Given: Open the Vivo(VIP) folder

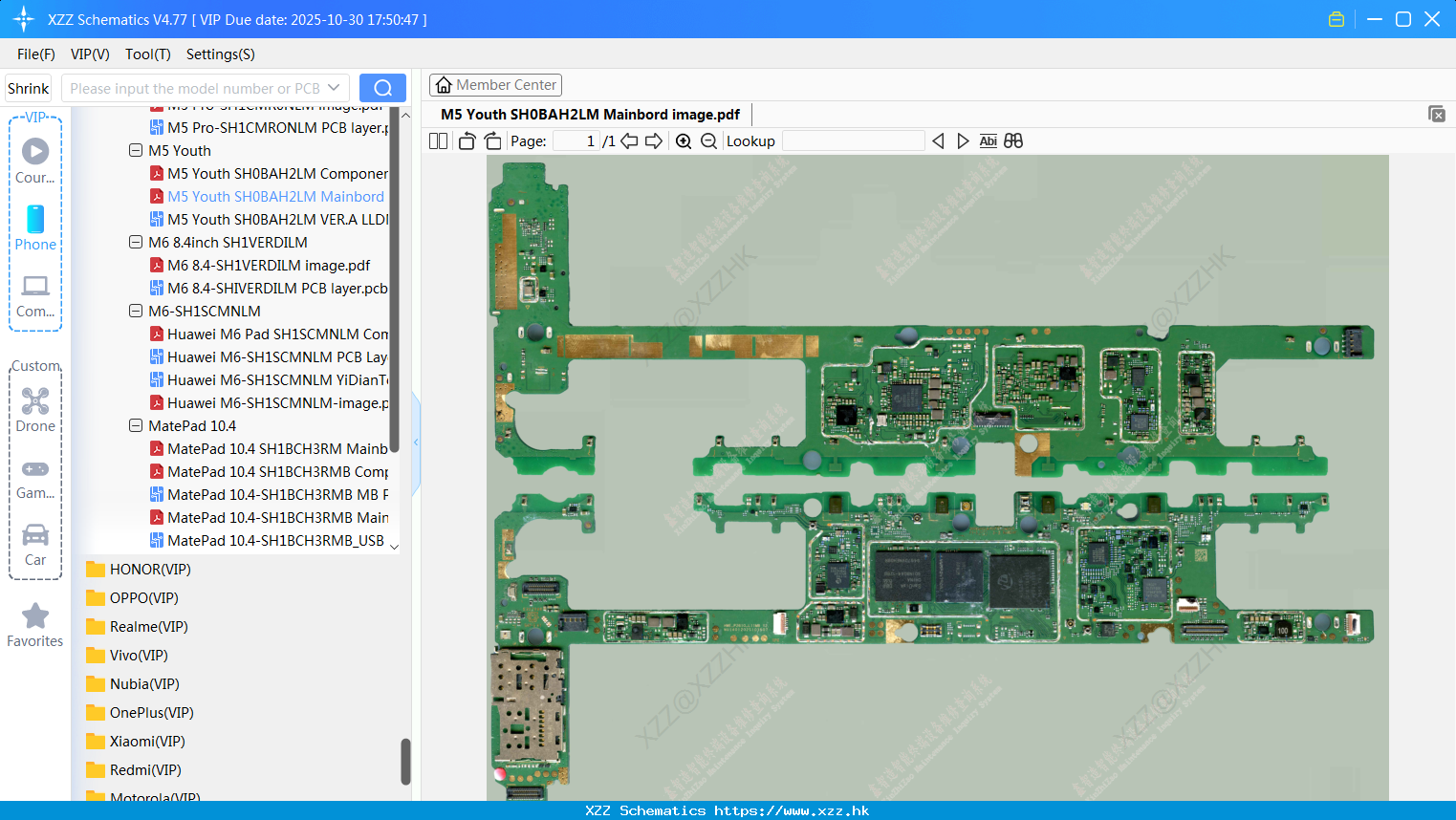Looking at the screenshot, I should pos(127,656).
